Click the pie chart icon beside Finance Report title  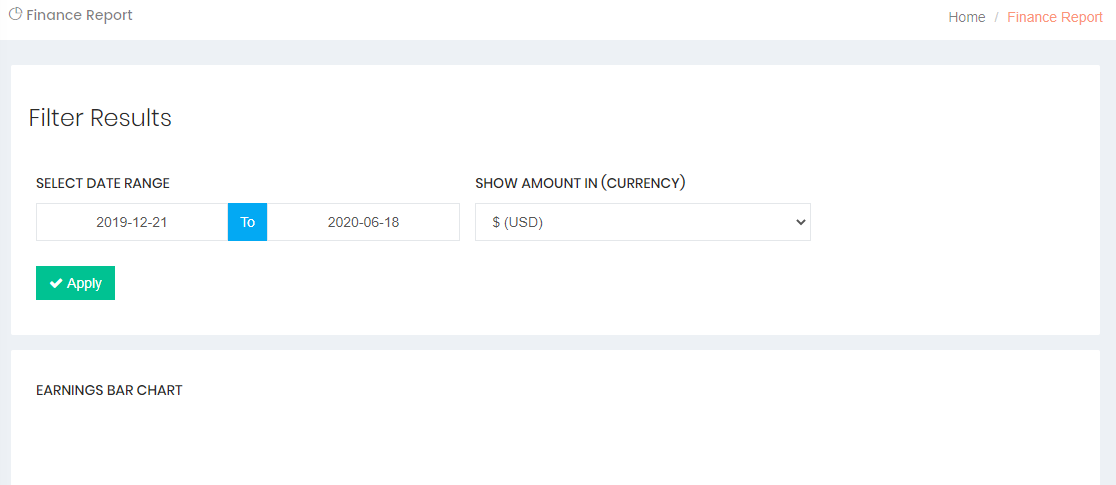(x=15, y=15)
